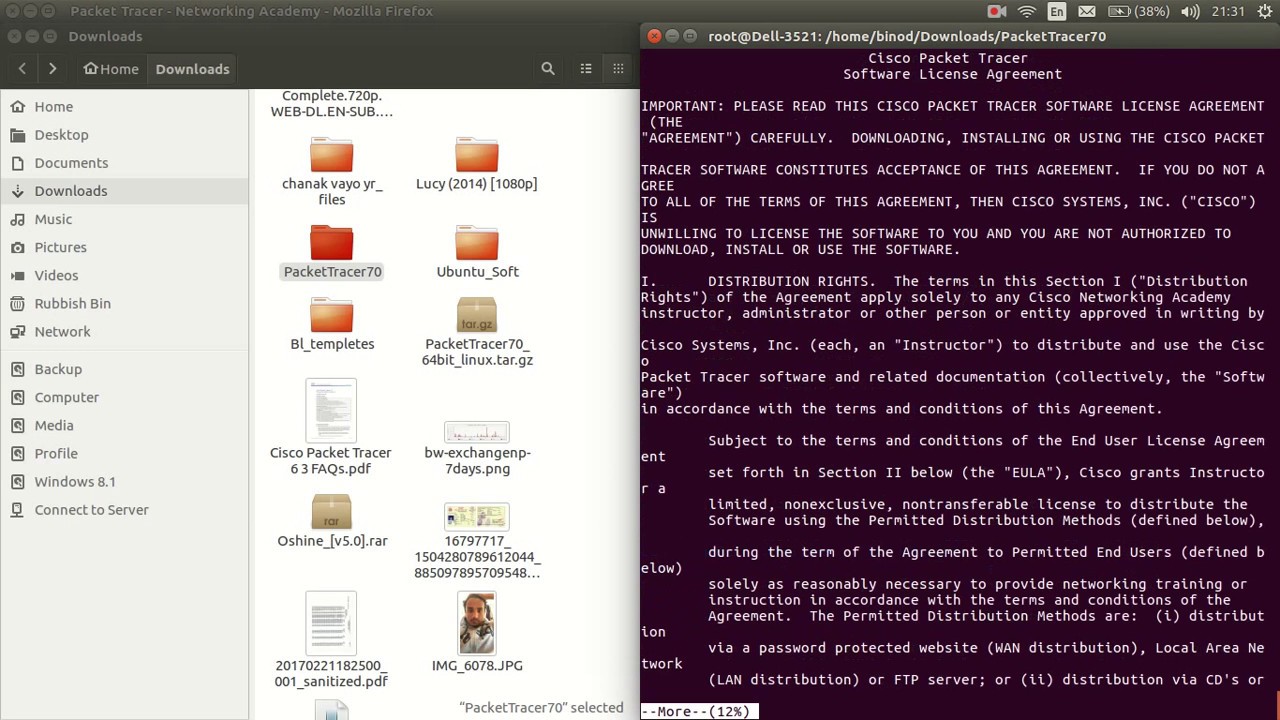
Task: Go forward in Files navigation
Action: coord(52,69)
